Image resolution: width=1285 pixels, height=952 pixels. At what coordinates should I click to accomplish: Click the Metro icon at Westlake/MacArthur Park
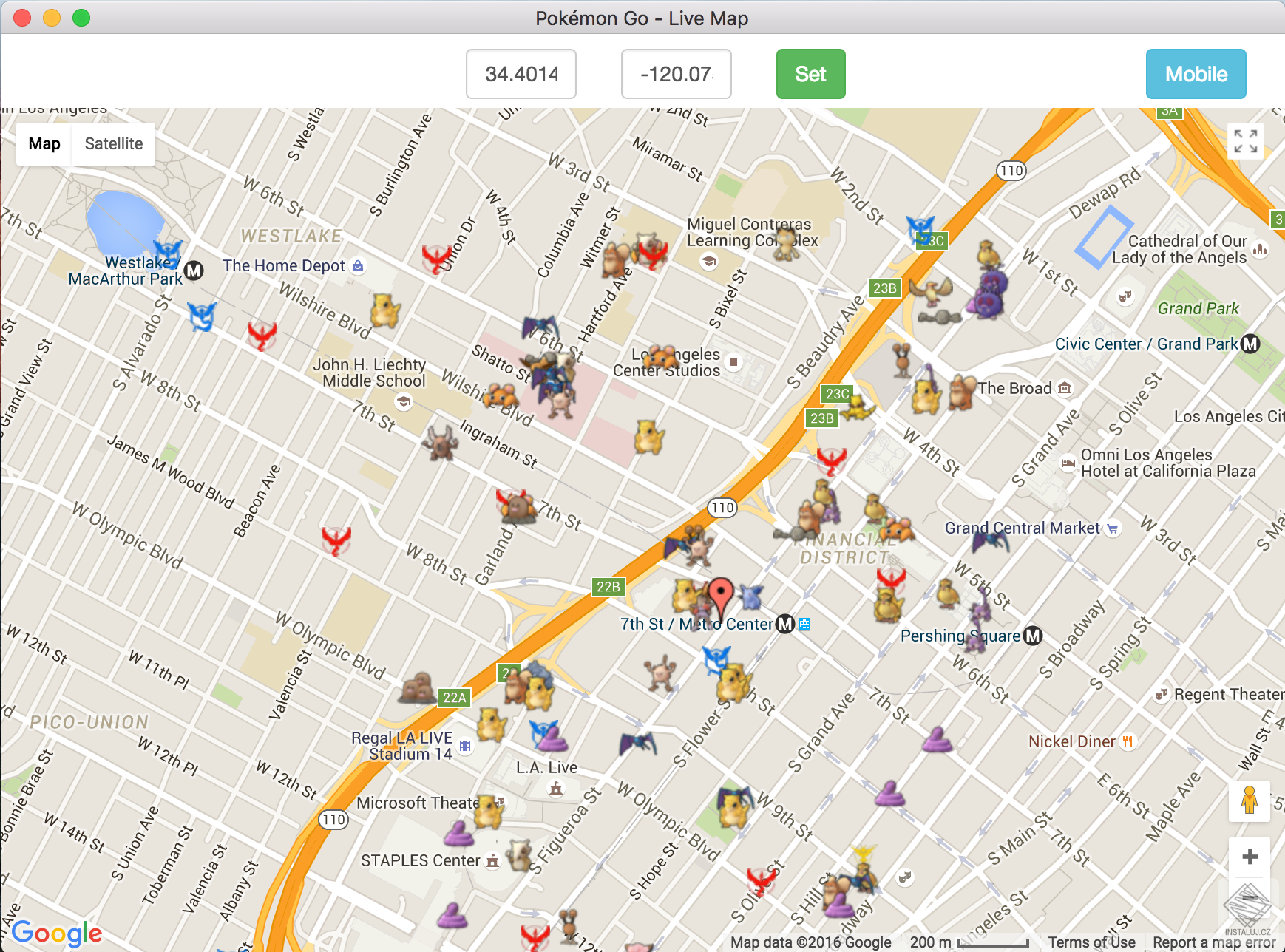pos(194,271)
